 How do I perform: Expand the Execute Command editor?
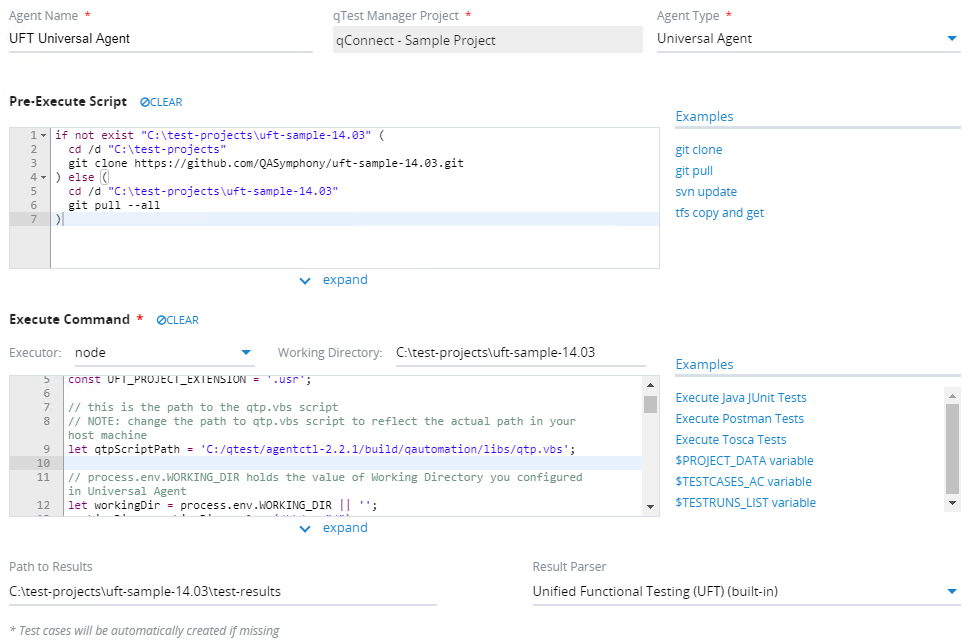pos(334,528)
